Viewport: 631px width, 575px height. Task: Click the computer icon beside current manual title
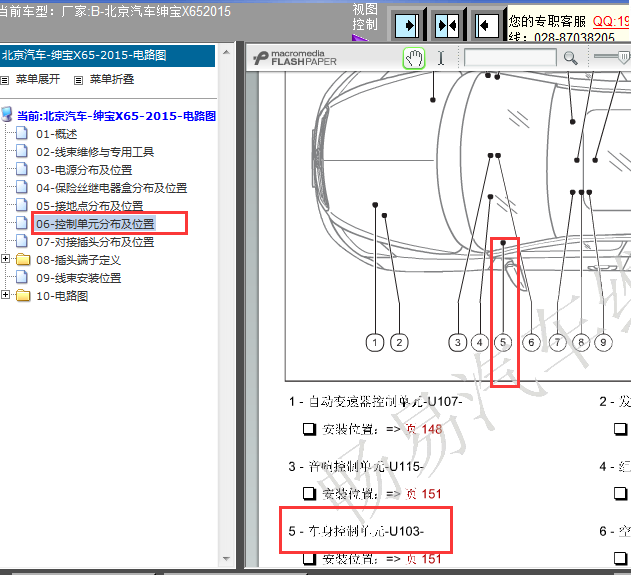pyautogui.click(x=7, y=114)
